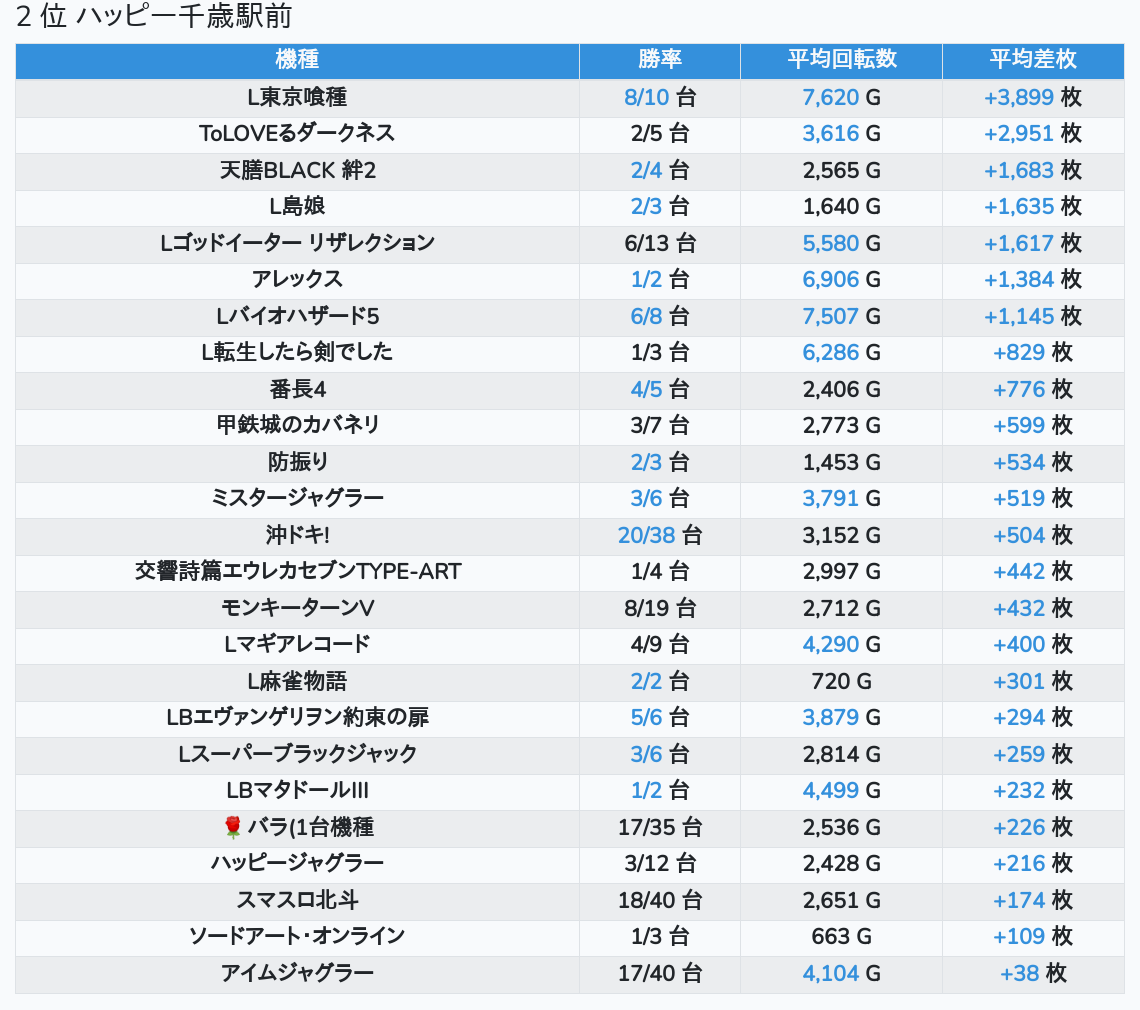Click win rate 6/13 台 for Lゴッドイーター
Viewport: 1140px width, 1010px height.
pos(659,243)
